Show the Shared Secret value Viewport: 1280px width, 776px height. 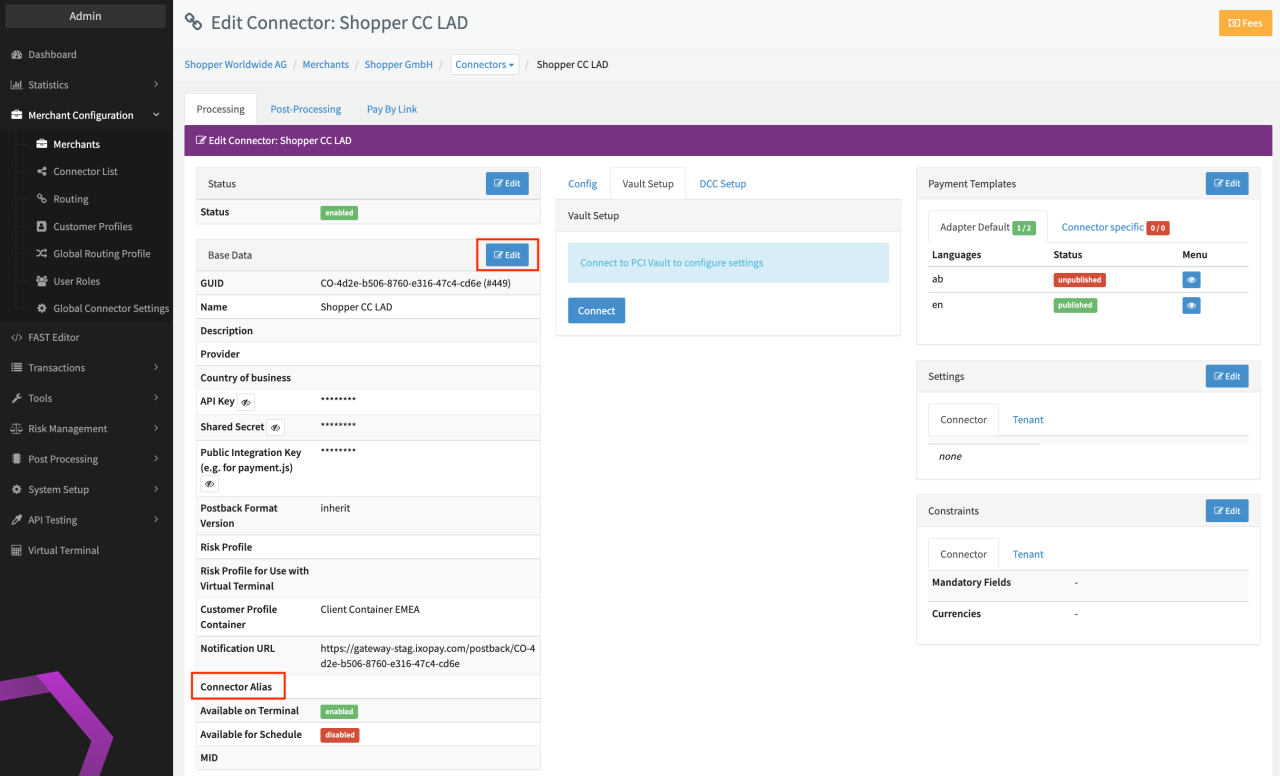(276, 428)
